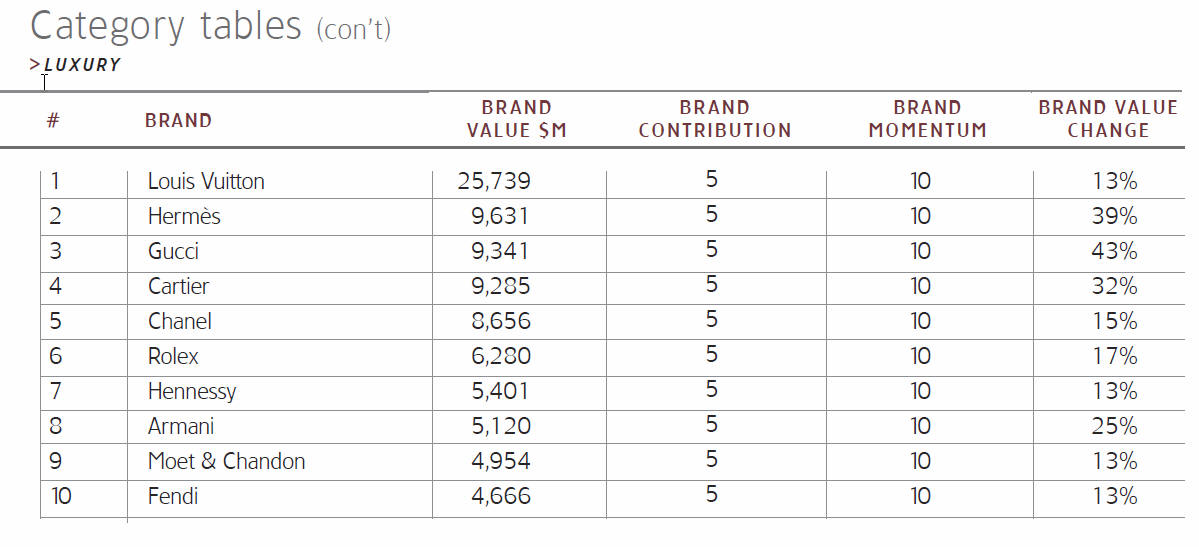Select Cartier in the brand column

178,287
